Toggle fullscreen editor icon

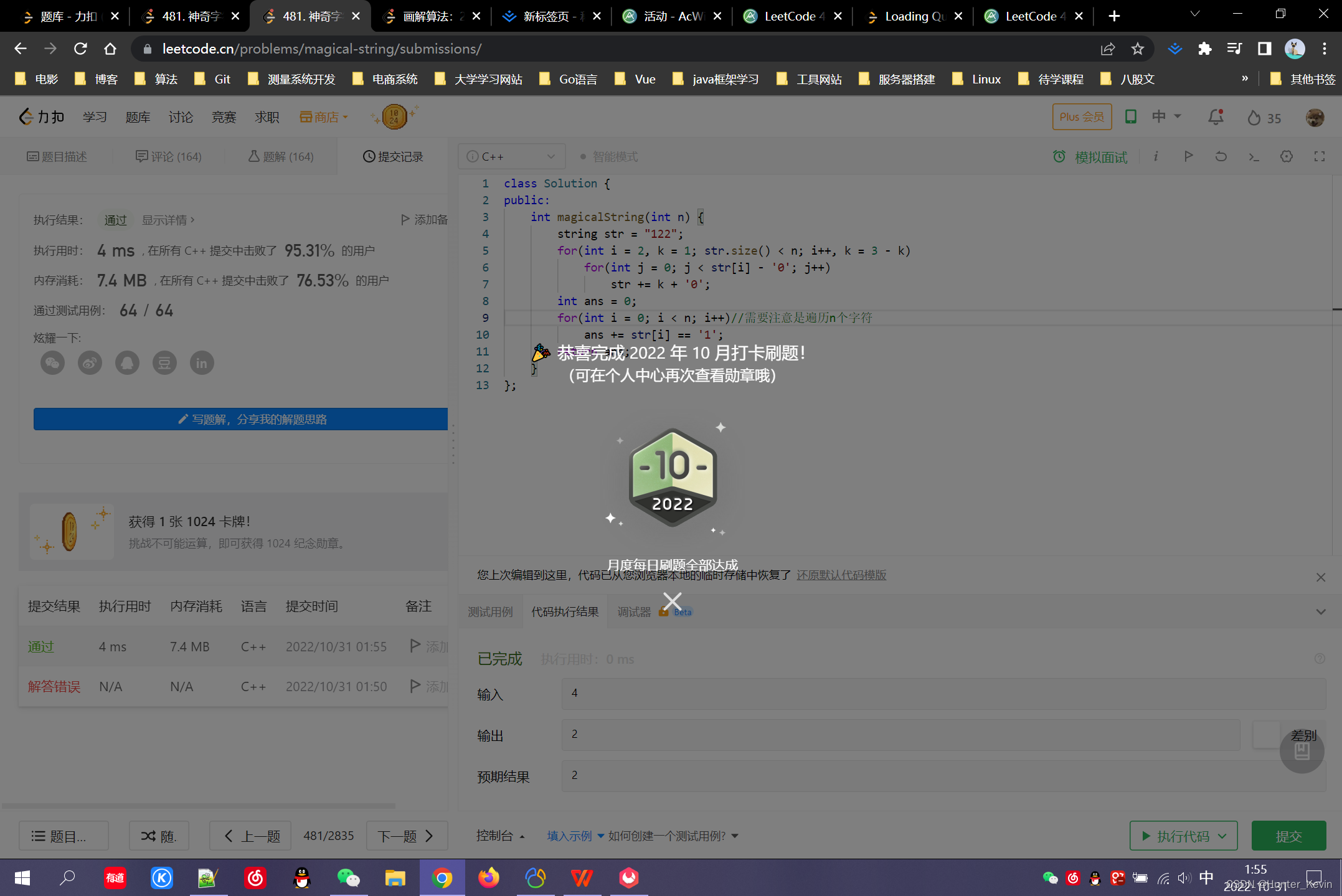click(x=1319, y=156)
